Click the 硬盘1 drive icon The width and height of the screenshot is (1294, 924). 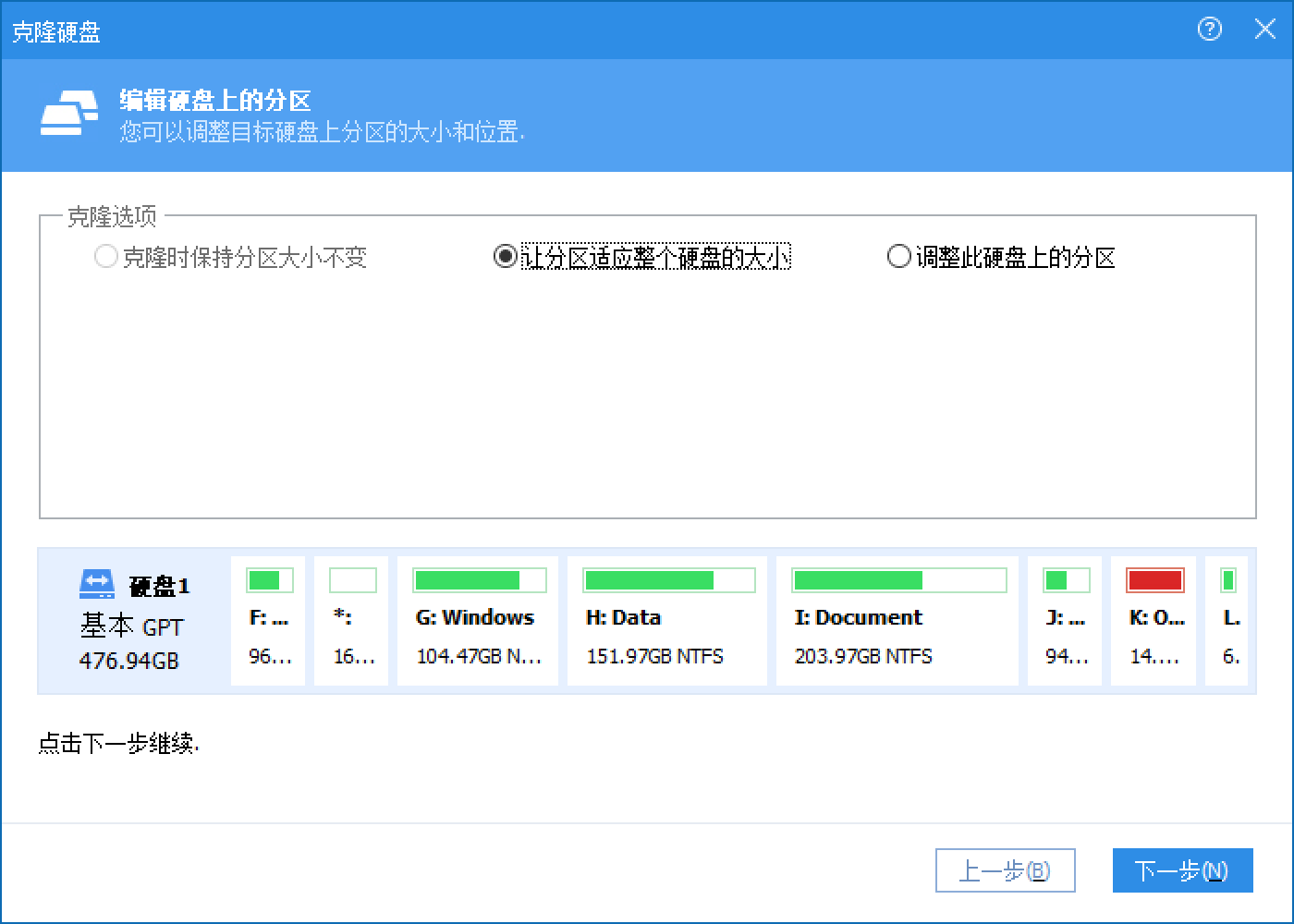tap(96, 583)
